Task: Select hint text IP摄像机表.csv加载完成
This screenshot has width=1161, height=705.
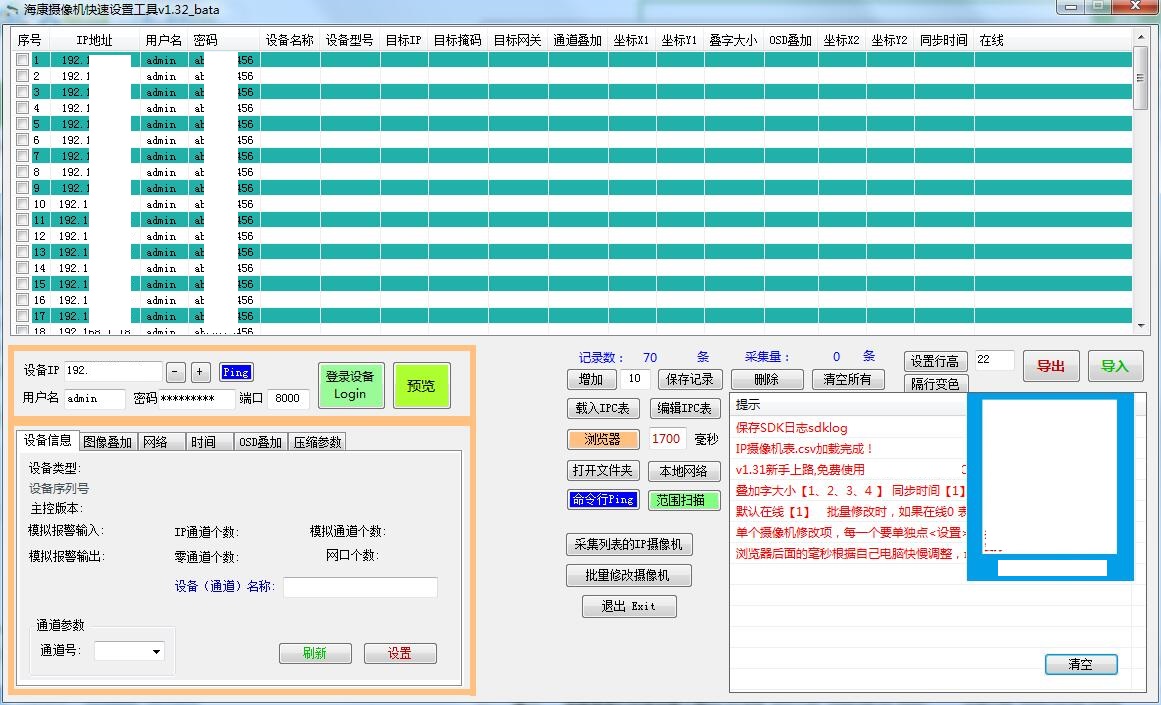Action: [x=805, y=449]
